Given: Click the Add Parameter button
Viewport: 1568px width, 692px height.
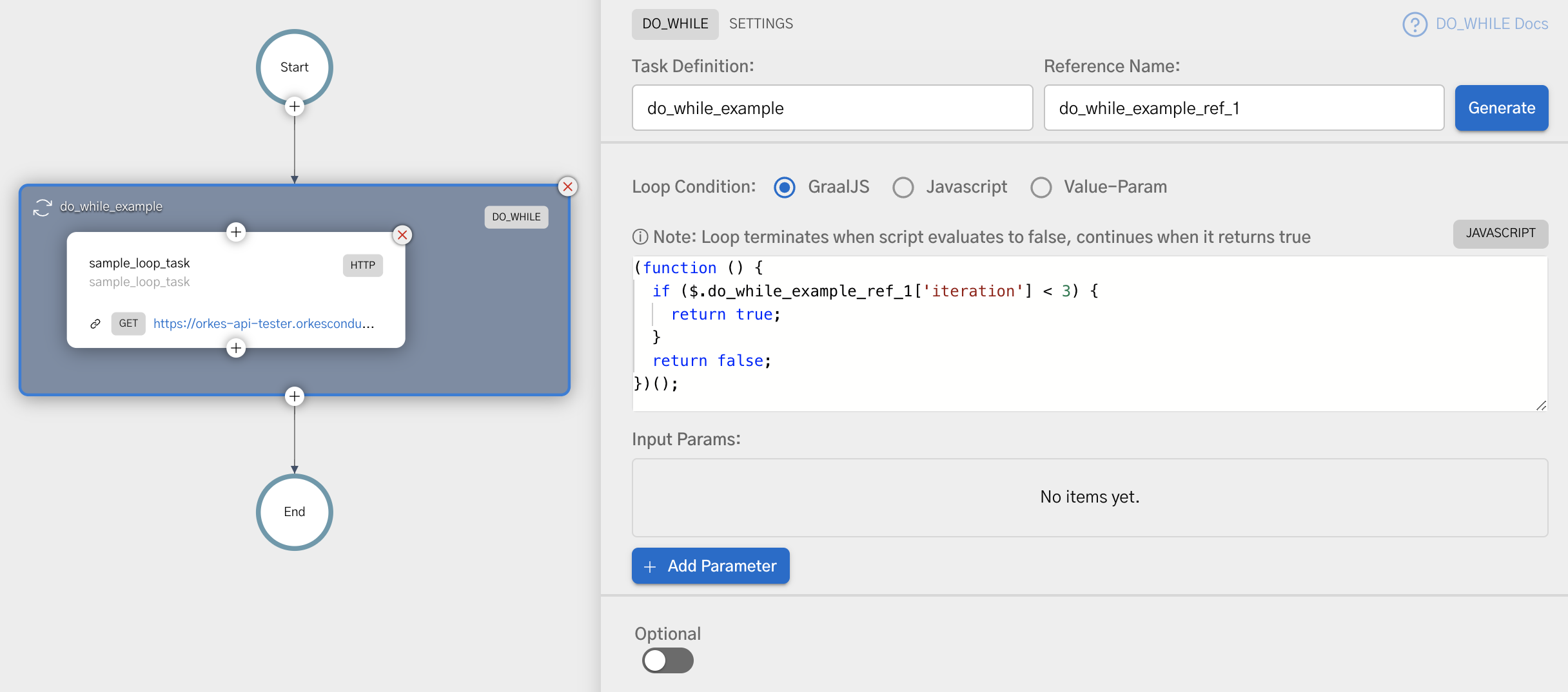Looking at the screenshot, I should tap(710, 566).
